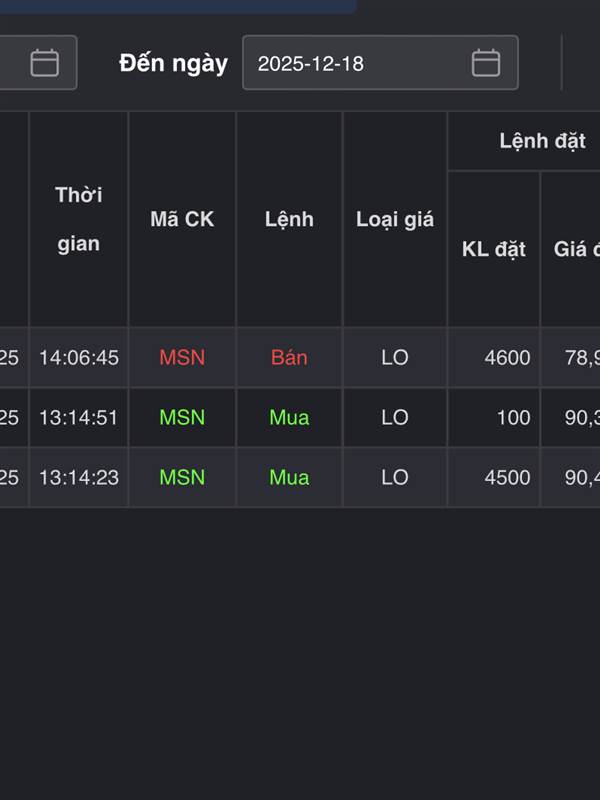Sort by the Thời gian column header
Image resolution: width=600 pixels, height=800 pixels.
pos(79,219)
